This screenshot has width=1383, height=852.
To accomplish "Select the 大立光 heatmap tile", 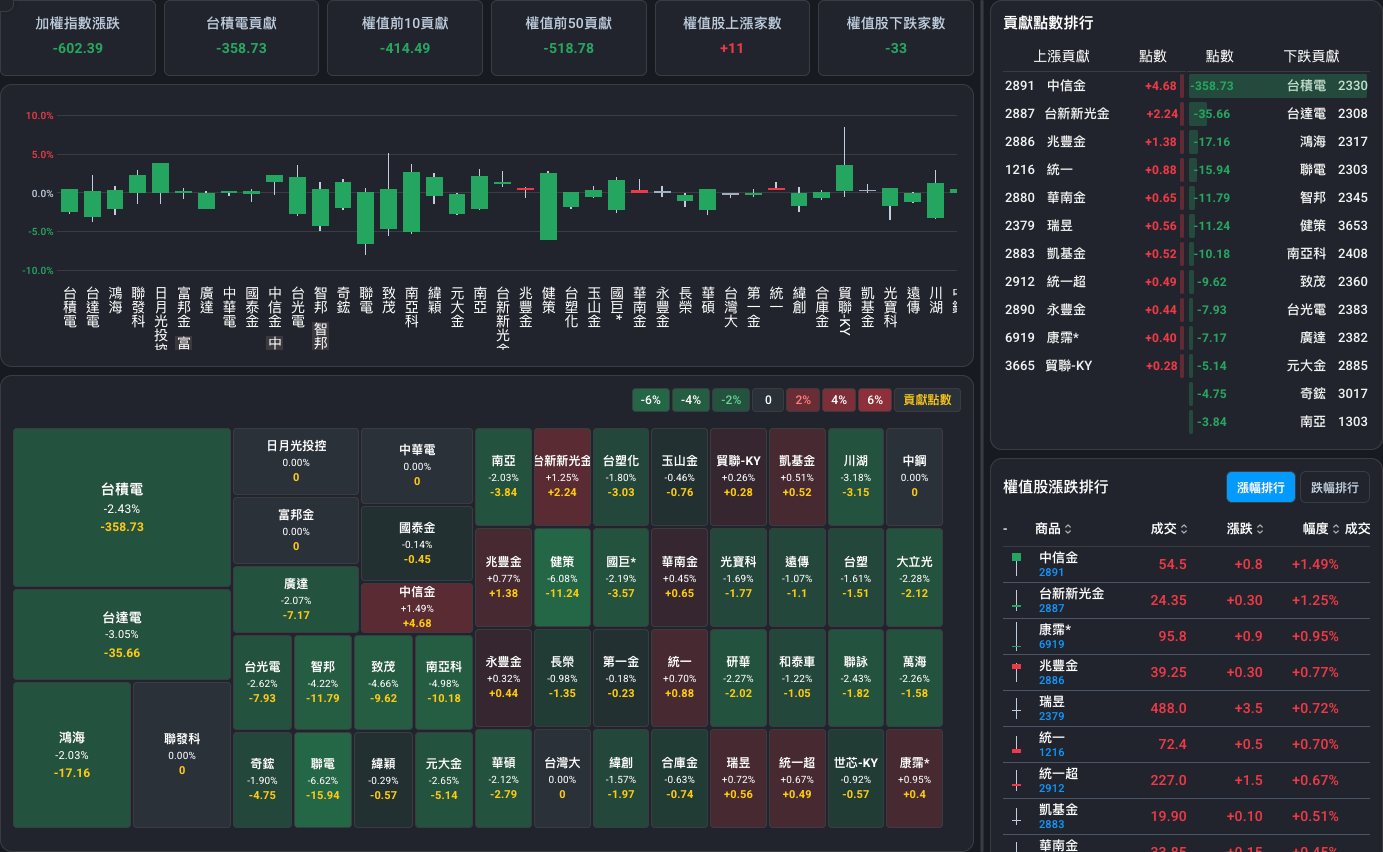I will pyautogui.click(x=914, y=578).
